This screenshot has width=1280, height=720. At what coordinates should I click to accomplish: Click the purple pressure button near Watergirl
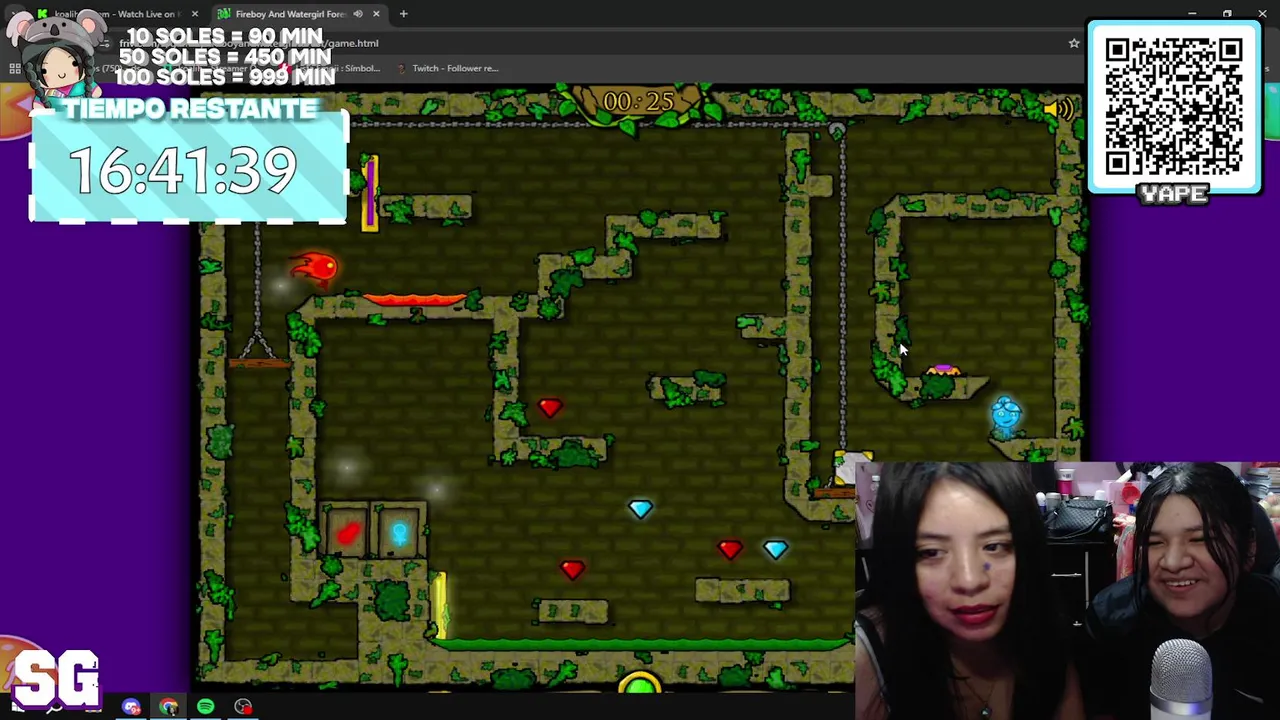pyautogui.click(x=942, y=371)
